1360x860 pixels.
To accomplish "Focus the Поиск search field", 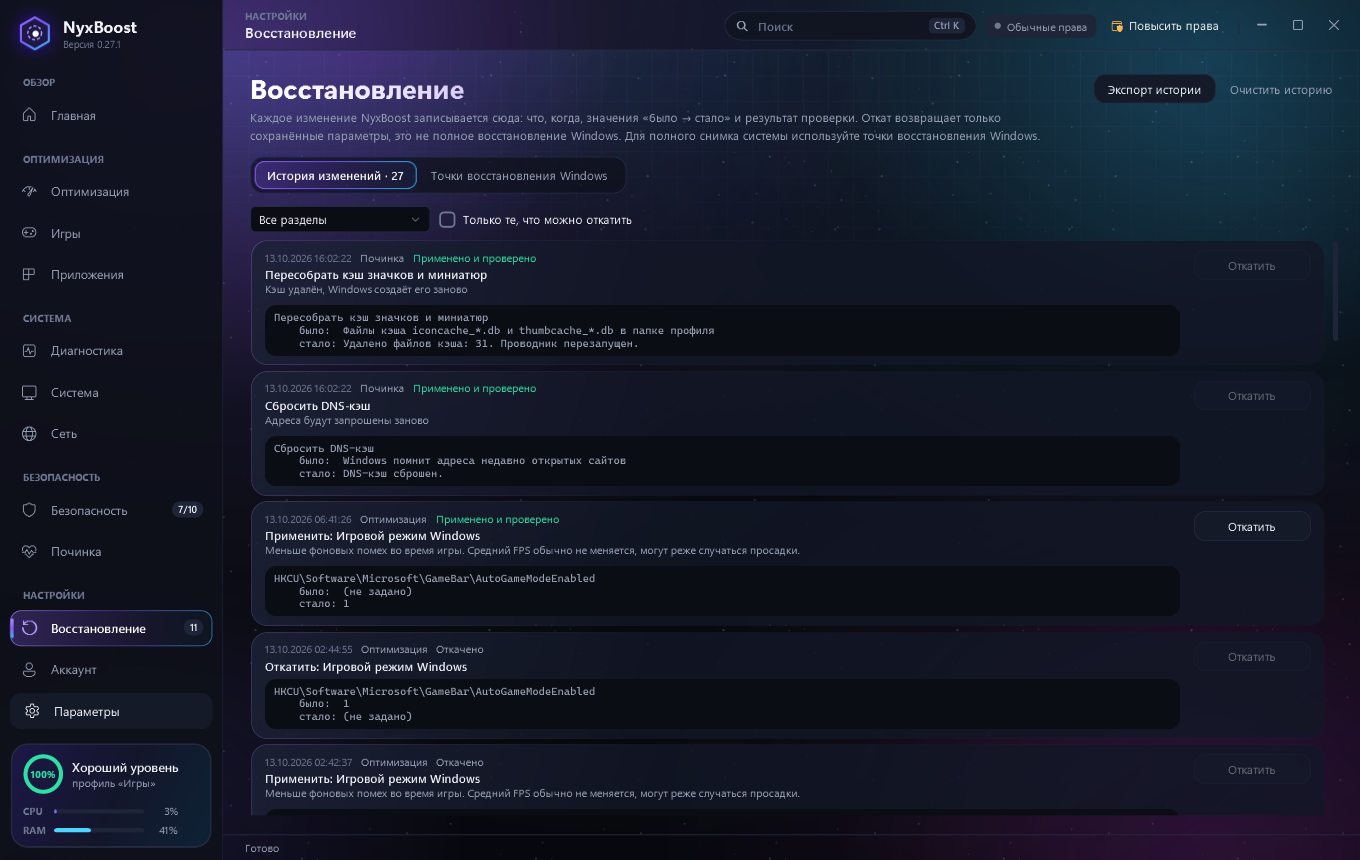I will point(850,26).
